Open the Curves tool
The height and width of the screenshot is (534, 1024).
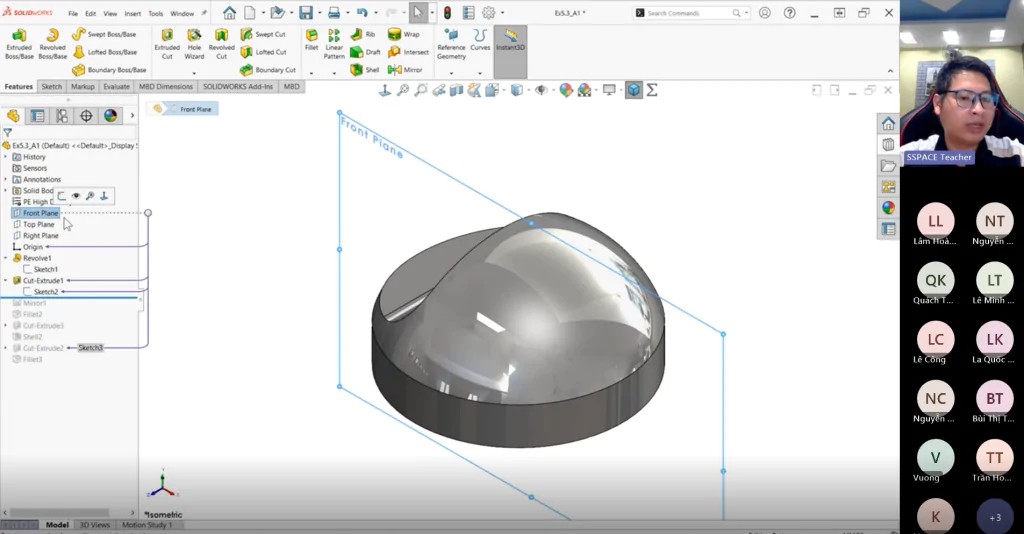(x=480, y=40)
